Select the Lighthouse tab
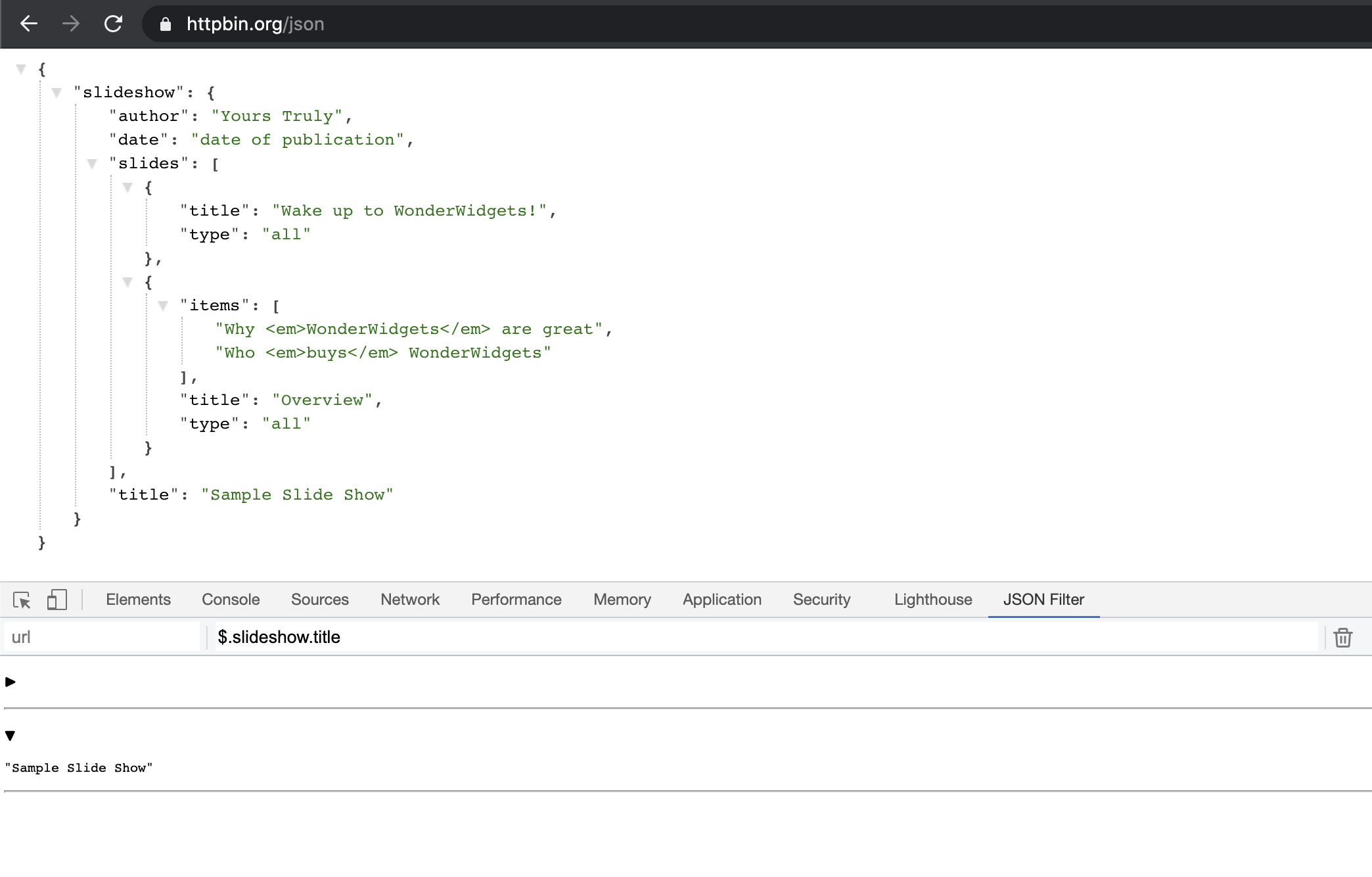Viewport: 1372px width, 877px height. [932, 600]
